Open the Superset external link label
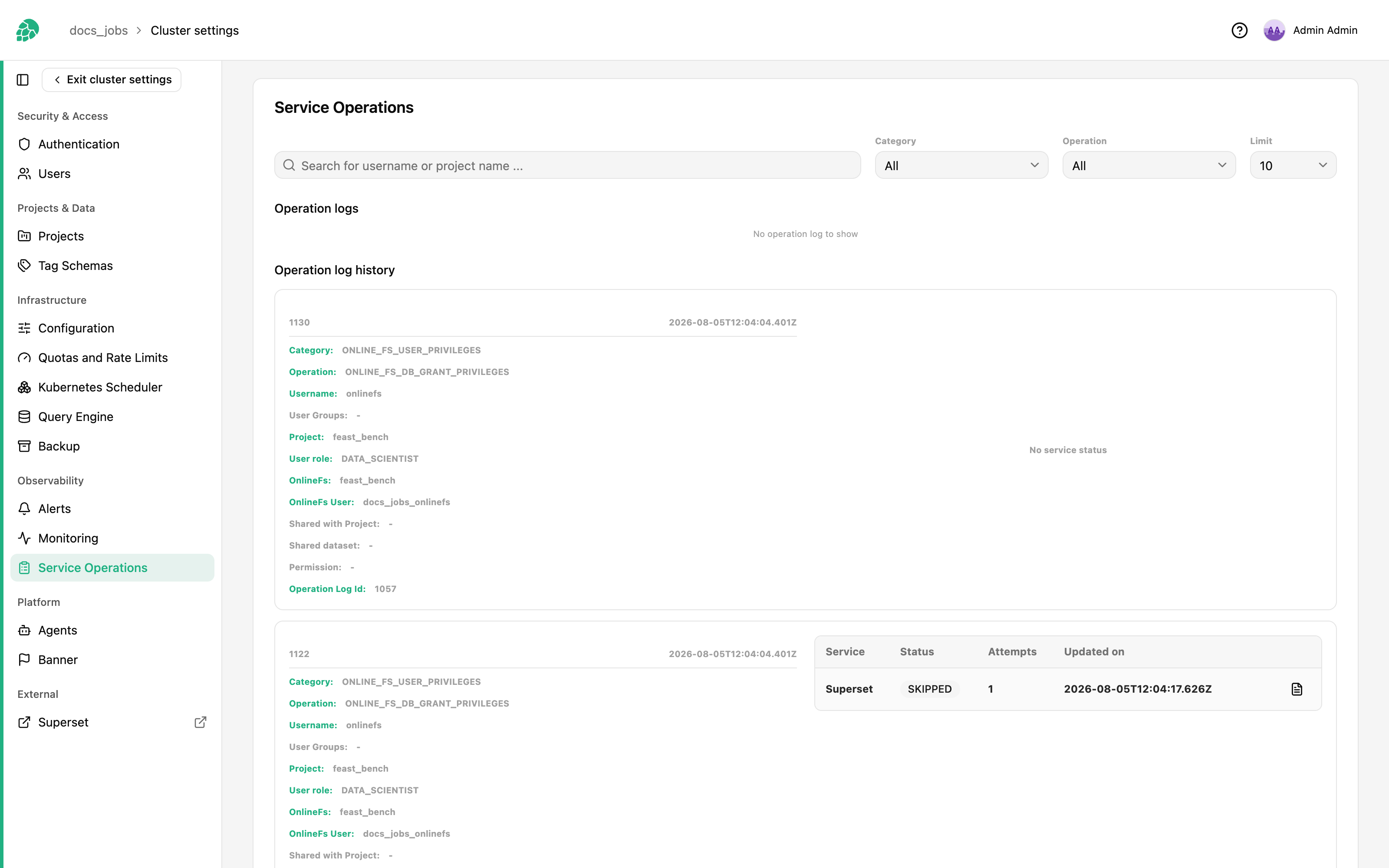The width and height of the screenshot is (1389, 868). tap(63, 722)
